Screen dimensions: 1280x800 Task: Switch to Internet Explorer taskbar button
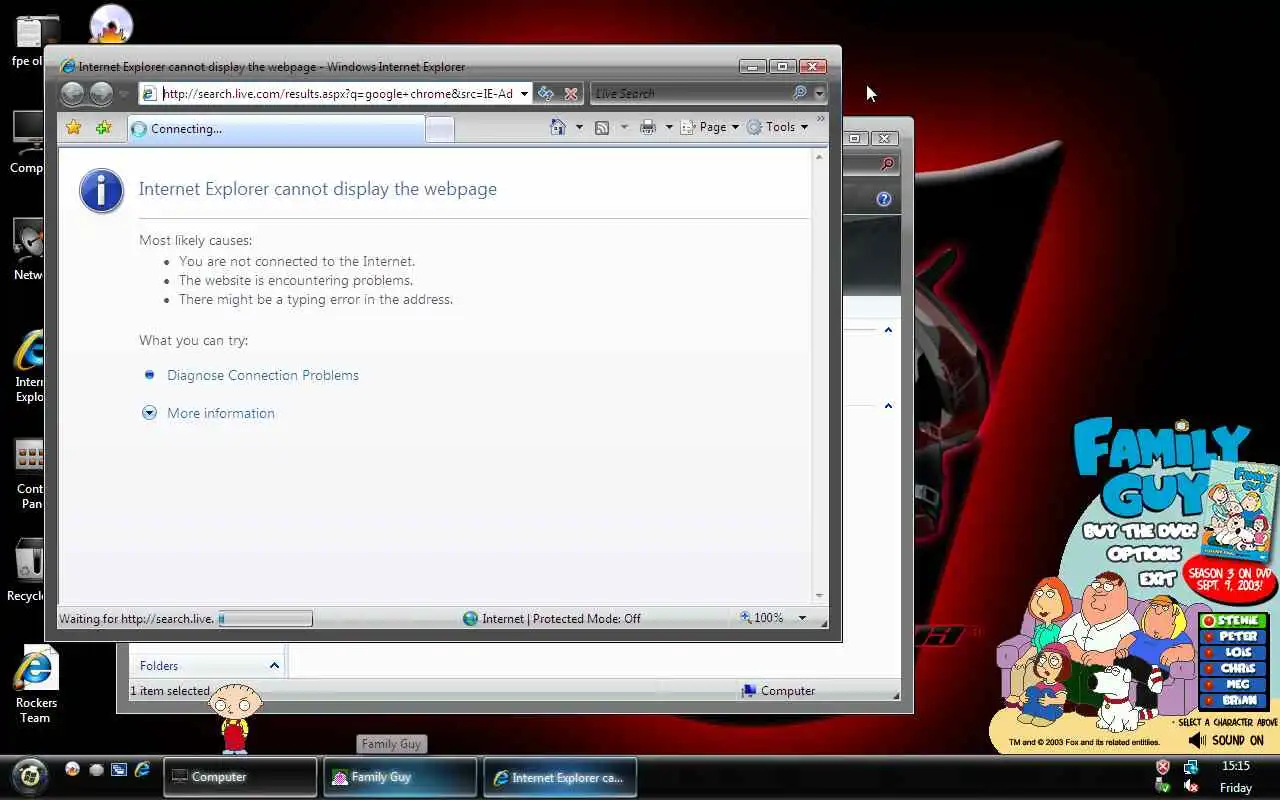tap(560, 777)
